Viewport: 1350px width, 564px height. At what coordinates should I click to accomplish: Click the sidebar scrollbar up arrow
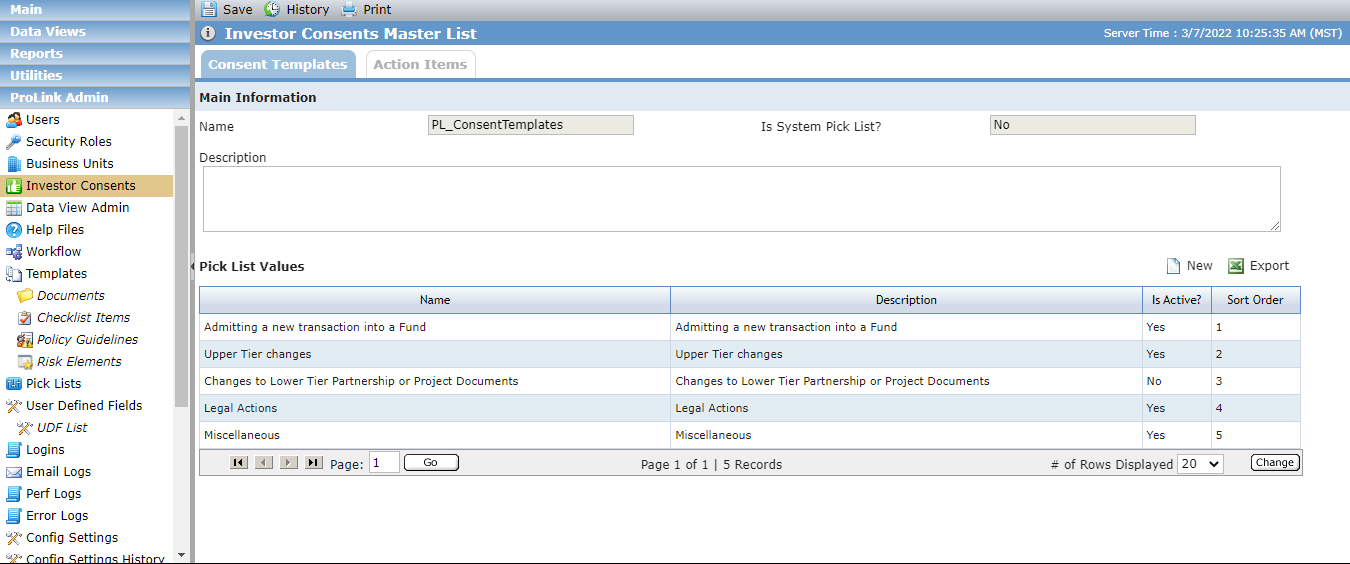181,118
